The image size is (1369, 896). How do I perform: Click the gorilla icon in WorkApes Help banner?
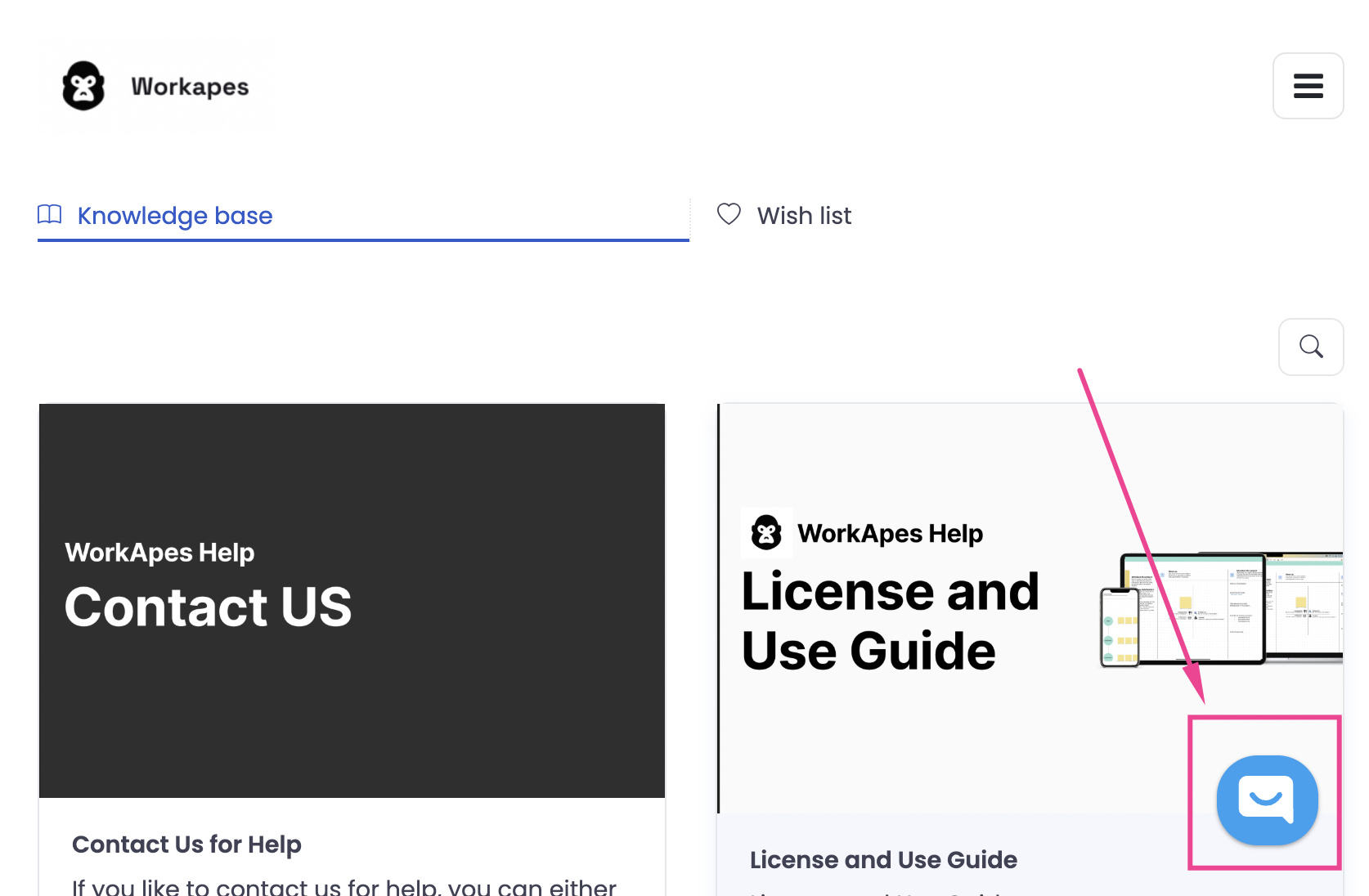point(766,532)
